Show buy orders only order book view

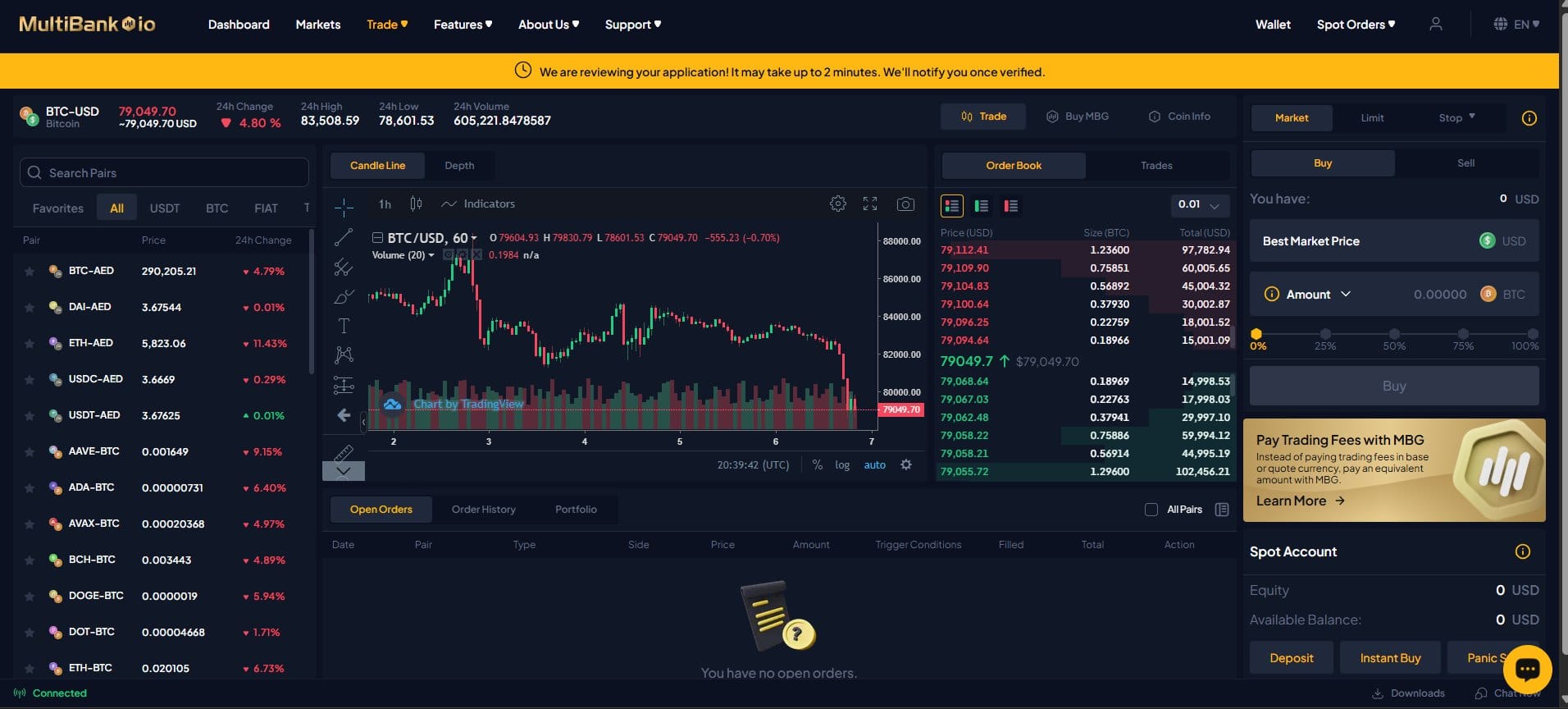(x=981, y=206)
